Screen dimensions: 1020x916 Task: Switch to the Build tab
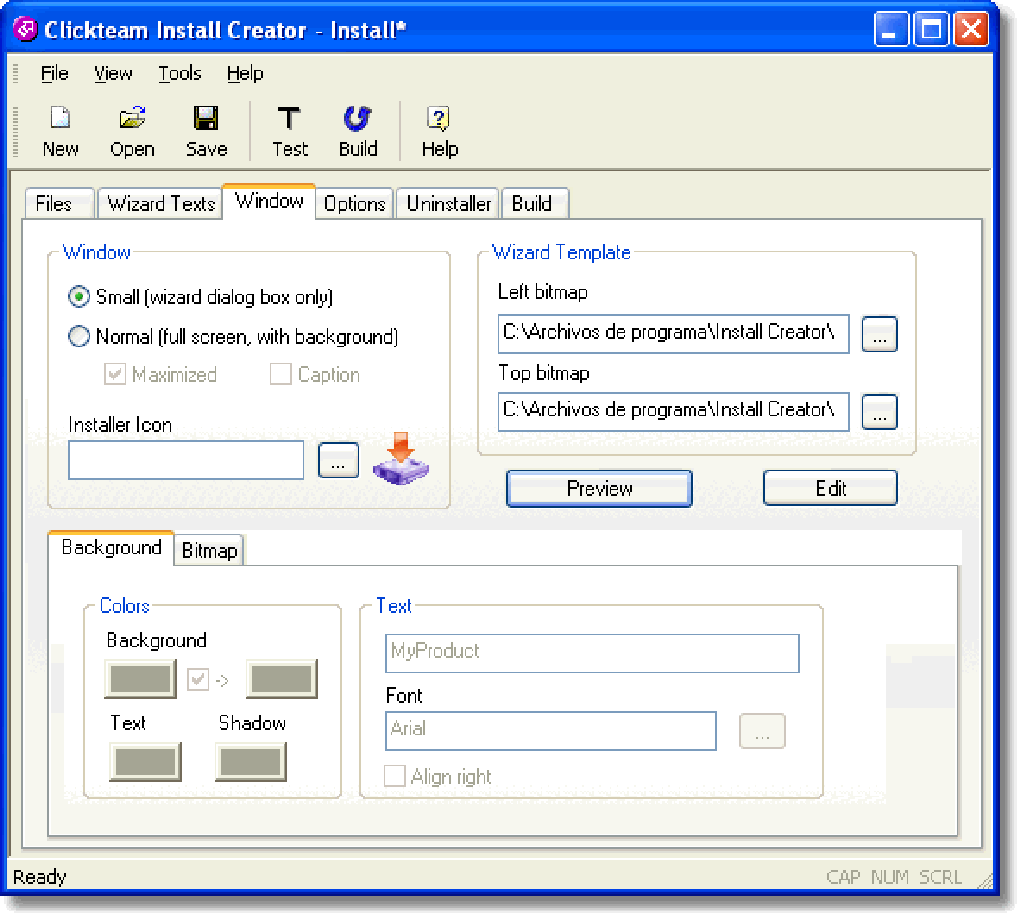(535, 204)
